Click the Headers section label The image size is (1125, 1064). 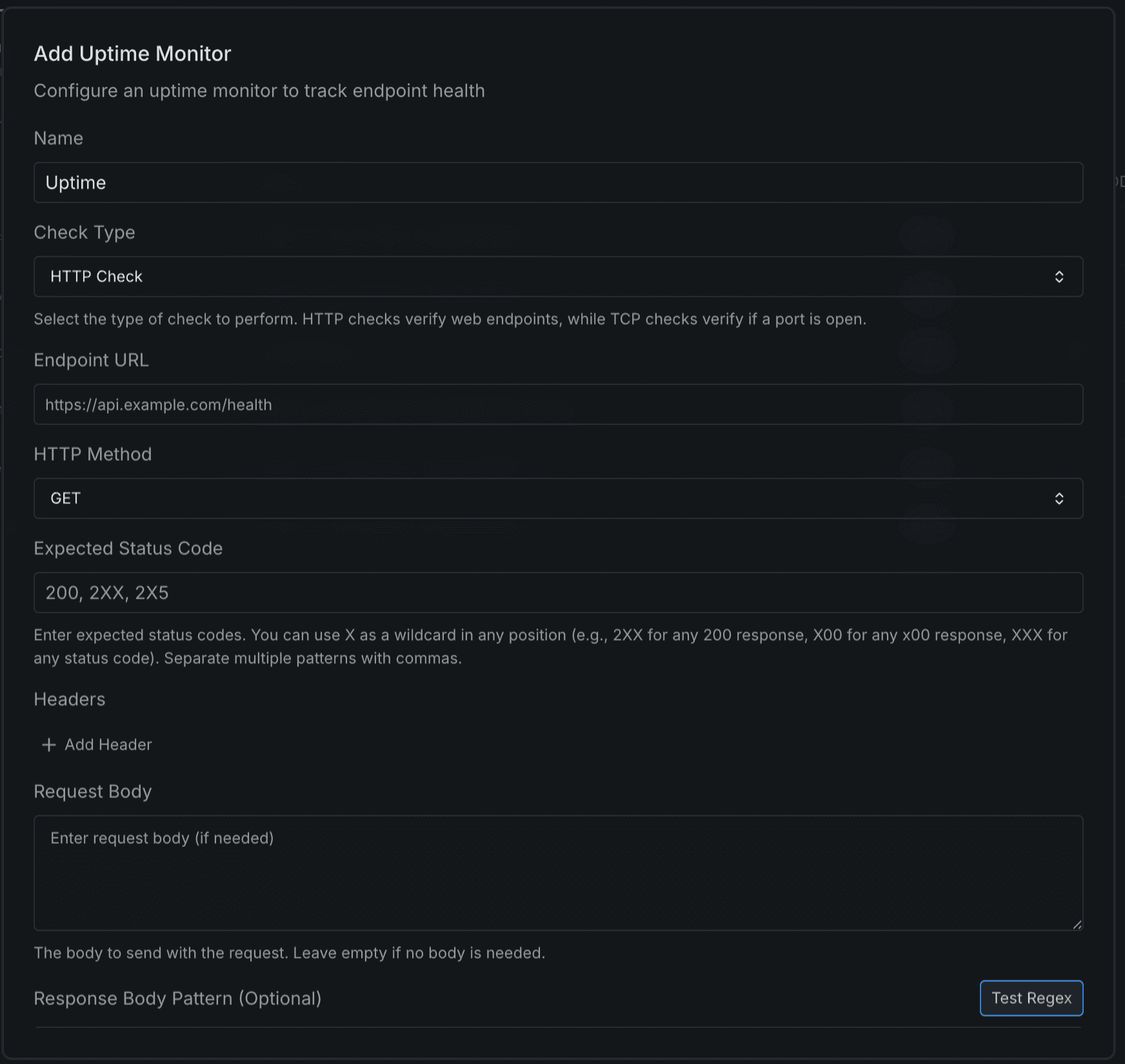[x=69, y=699]
